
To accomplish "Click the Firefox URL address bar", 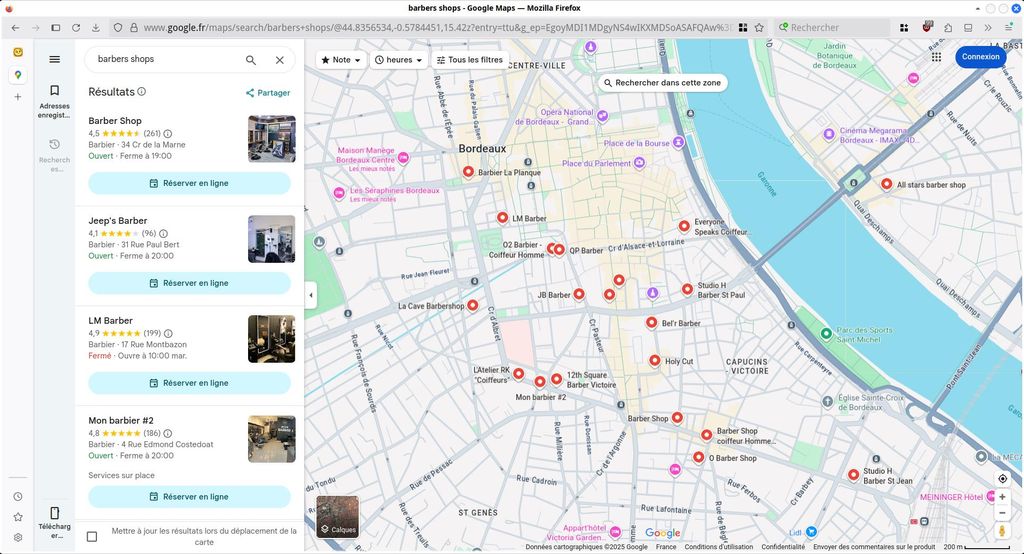I will click(x=436, y=27).
